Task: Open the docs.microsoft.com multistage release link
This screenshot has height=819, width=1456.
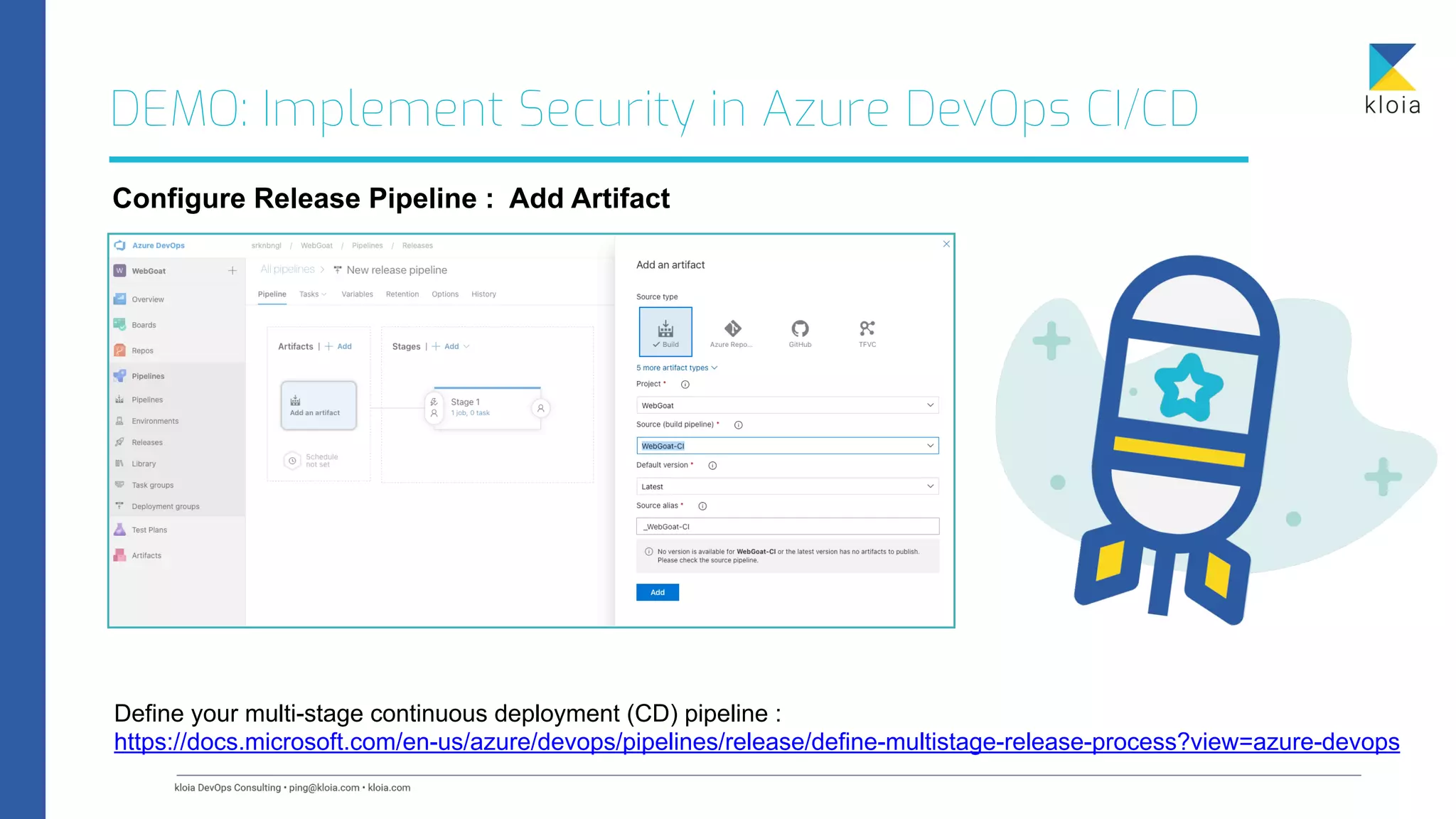Action: click(x=756, y=742)
